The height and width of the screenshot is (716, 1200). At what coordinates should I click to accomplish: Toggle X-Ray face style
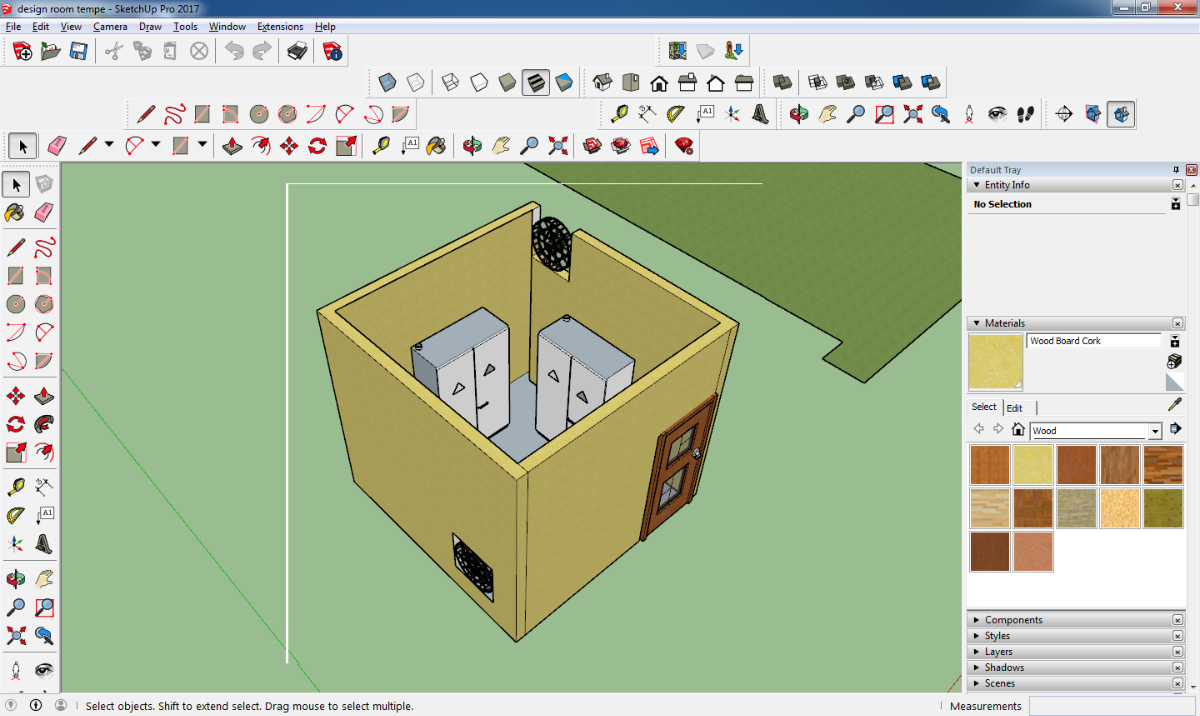(387, 82)
